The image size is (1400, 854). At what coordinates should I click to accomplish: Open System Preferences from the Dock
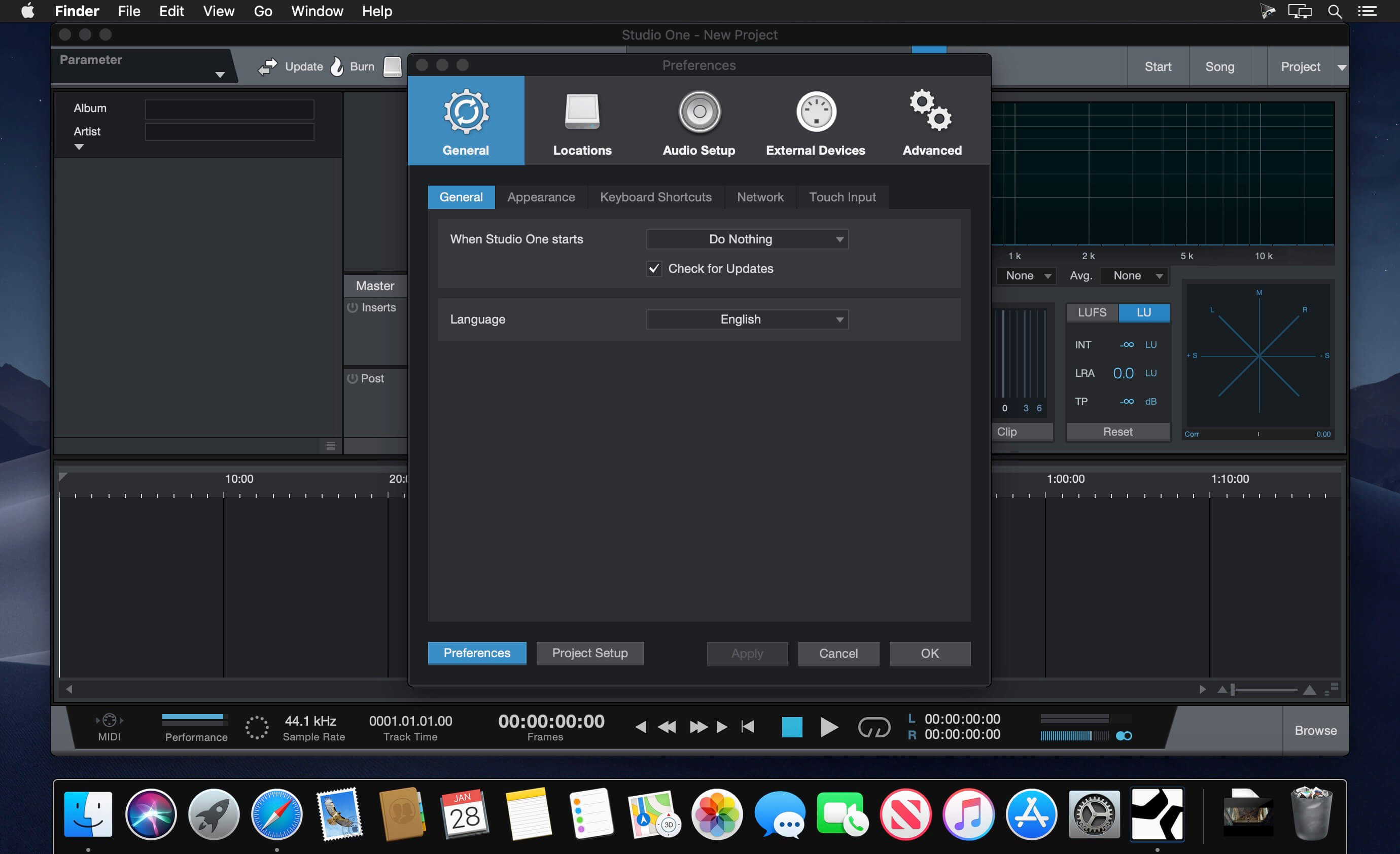[x=1094, y=814]
